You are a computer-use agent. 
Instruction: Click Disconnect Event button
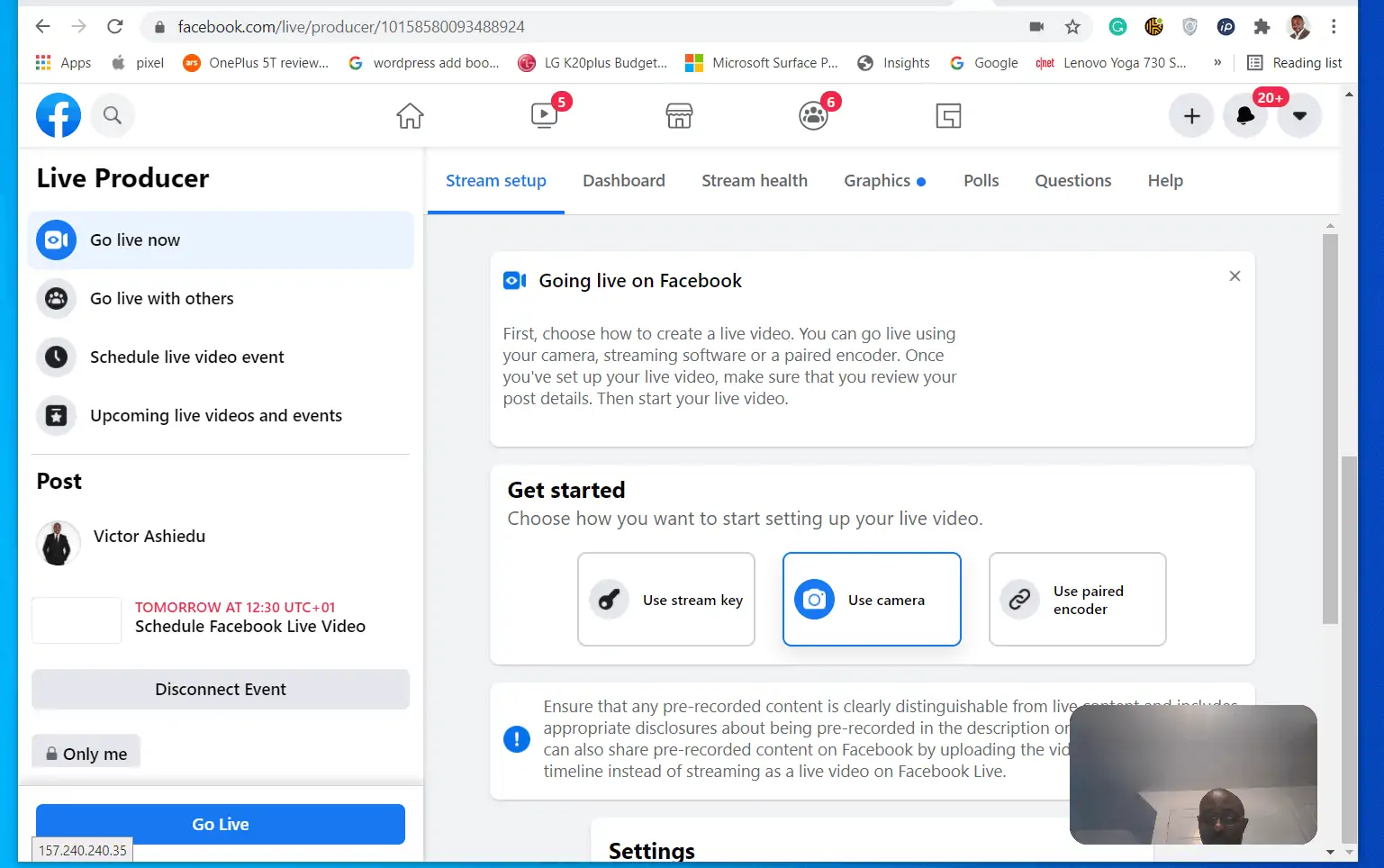click(221, 689)
